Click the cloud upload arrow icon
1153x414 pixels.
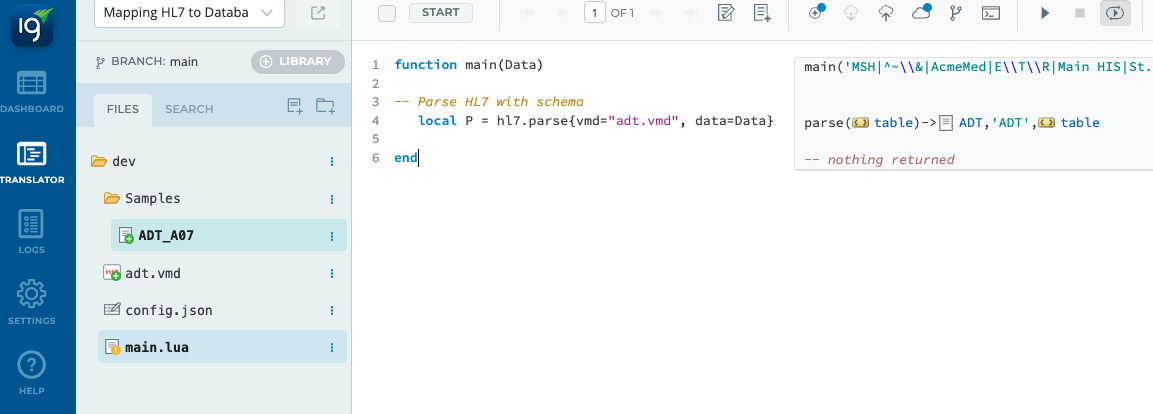(886, 13)
